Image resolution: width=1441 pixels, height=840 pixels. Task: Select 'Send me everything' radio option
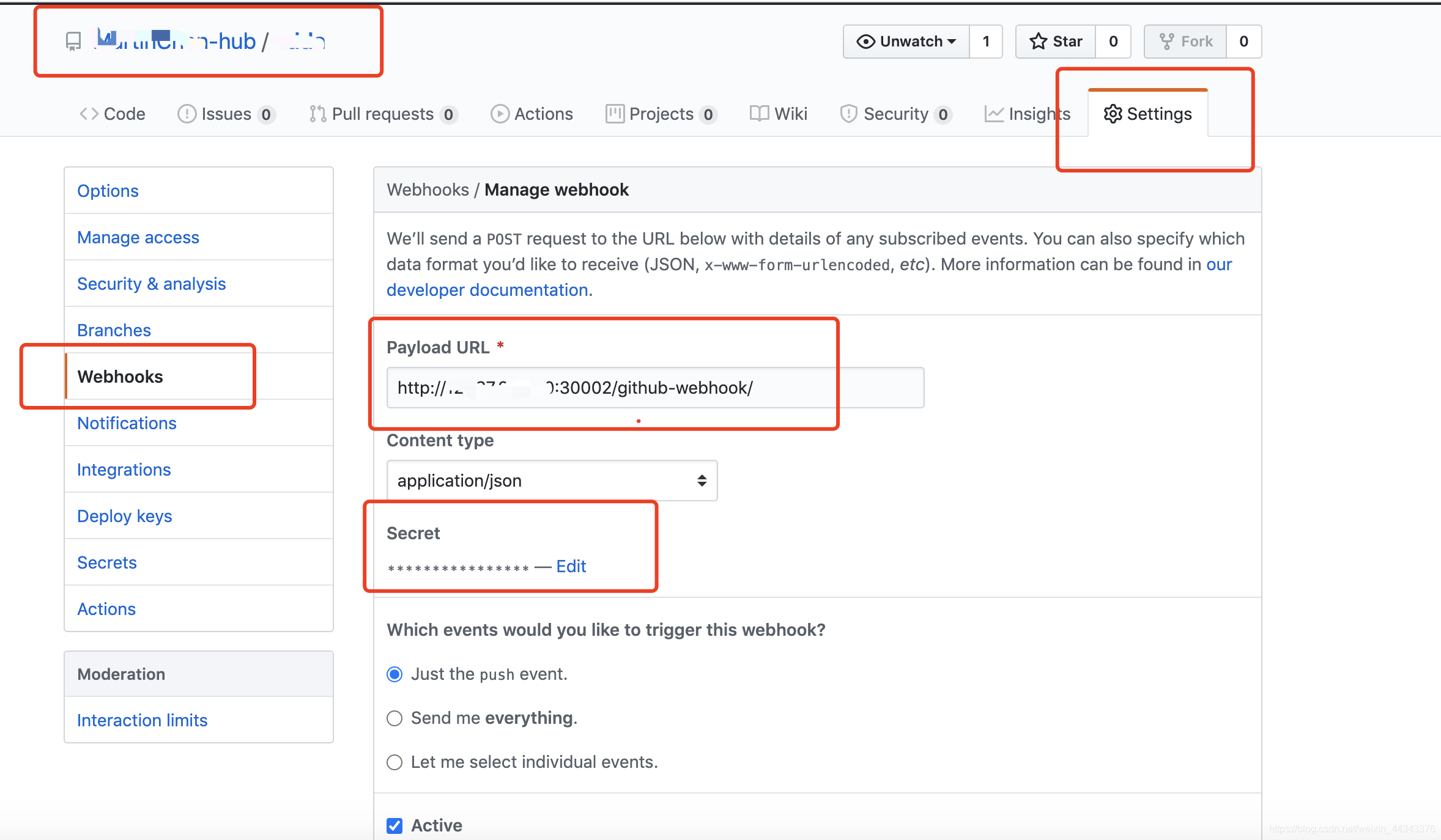[x=395, y=718]
